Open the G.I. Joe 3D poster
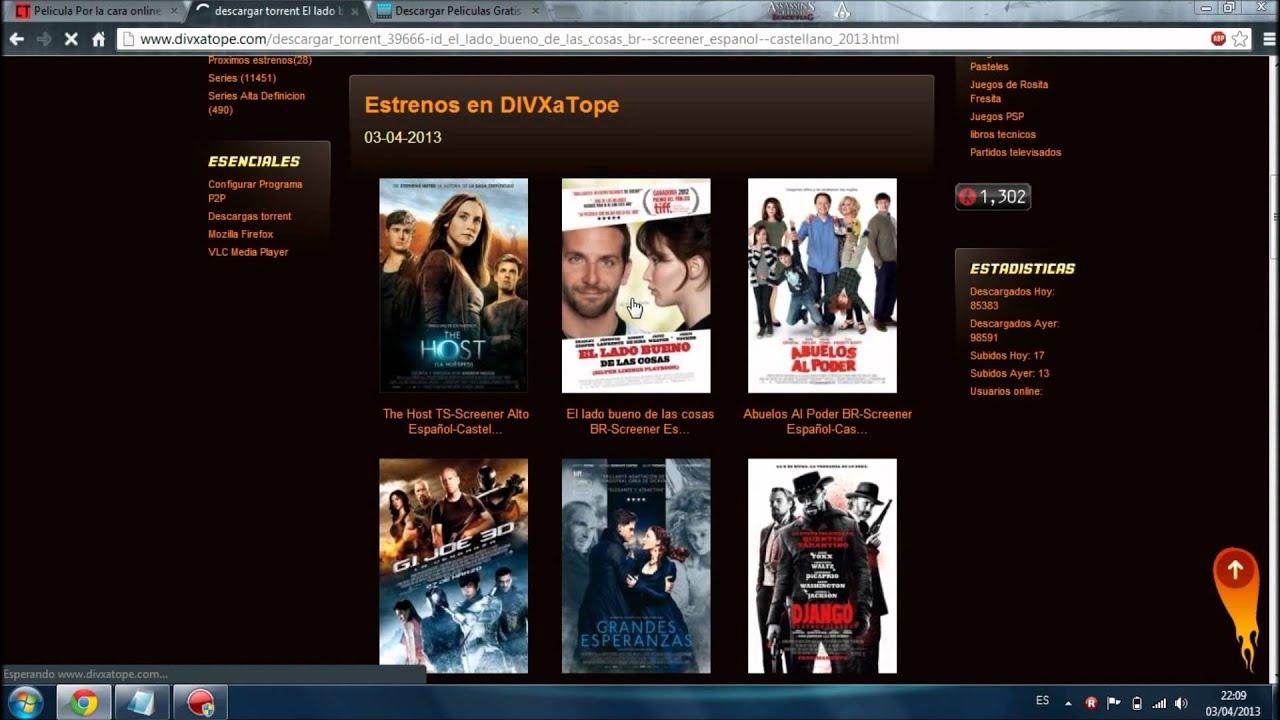 (453, 566)
